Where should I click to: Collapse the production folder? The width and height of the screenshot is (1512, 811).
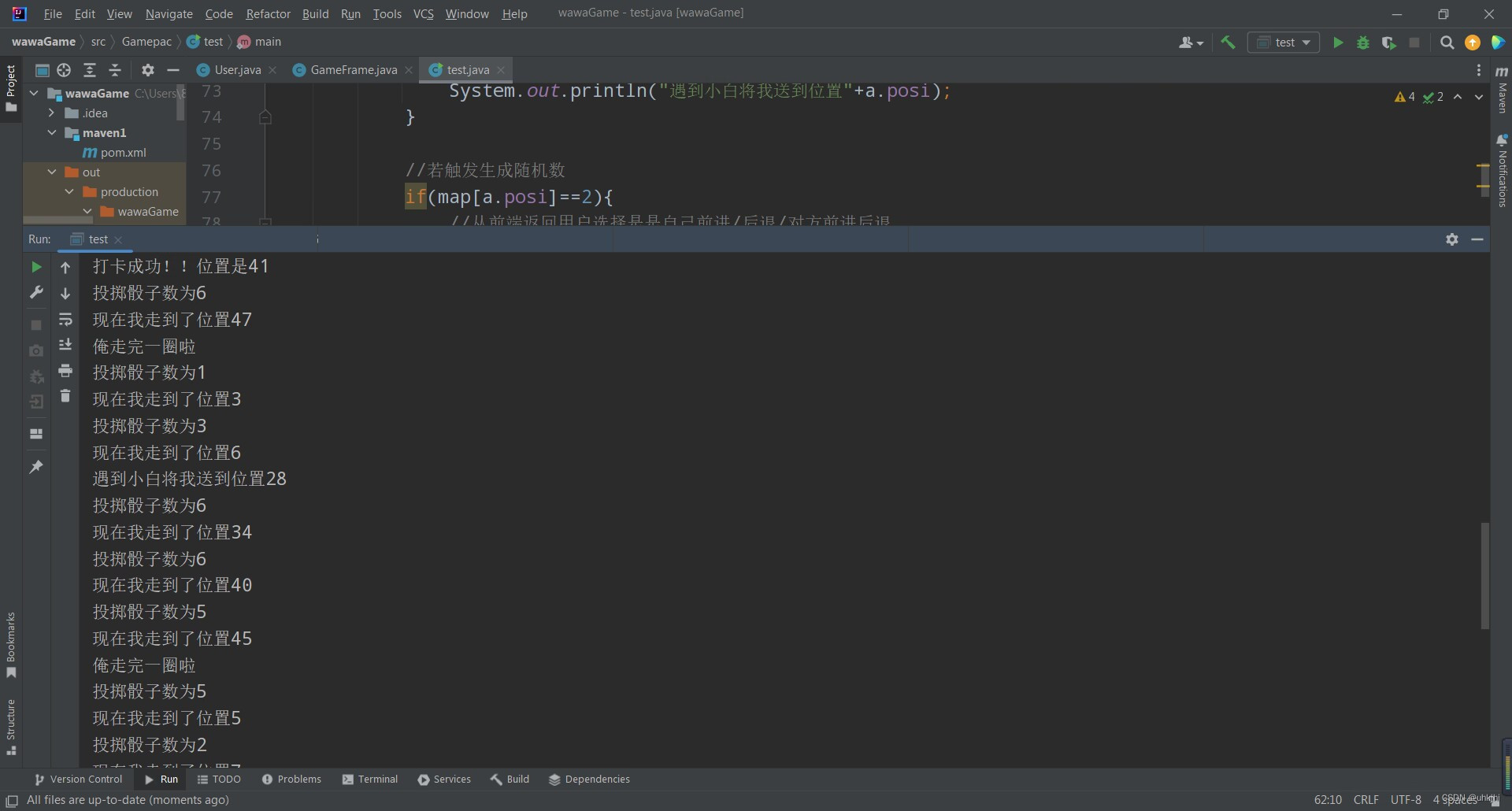tap(69, 192)
